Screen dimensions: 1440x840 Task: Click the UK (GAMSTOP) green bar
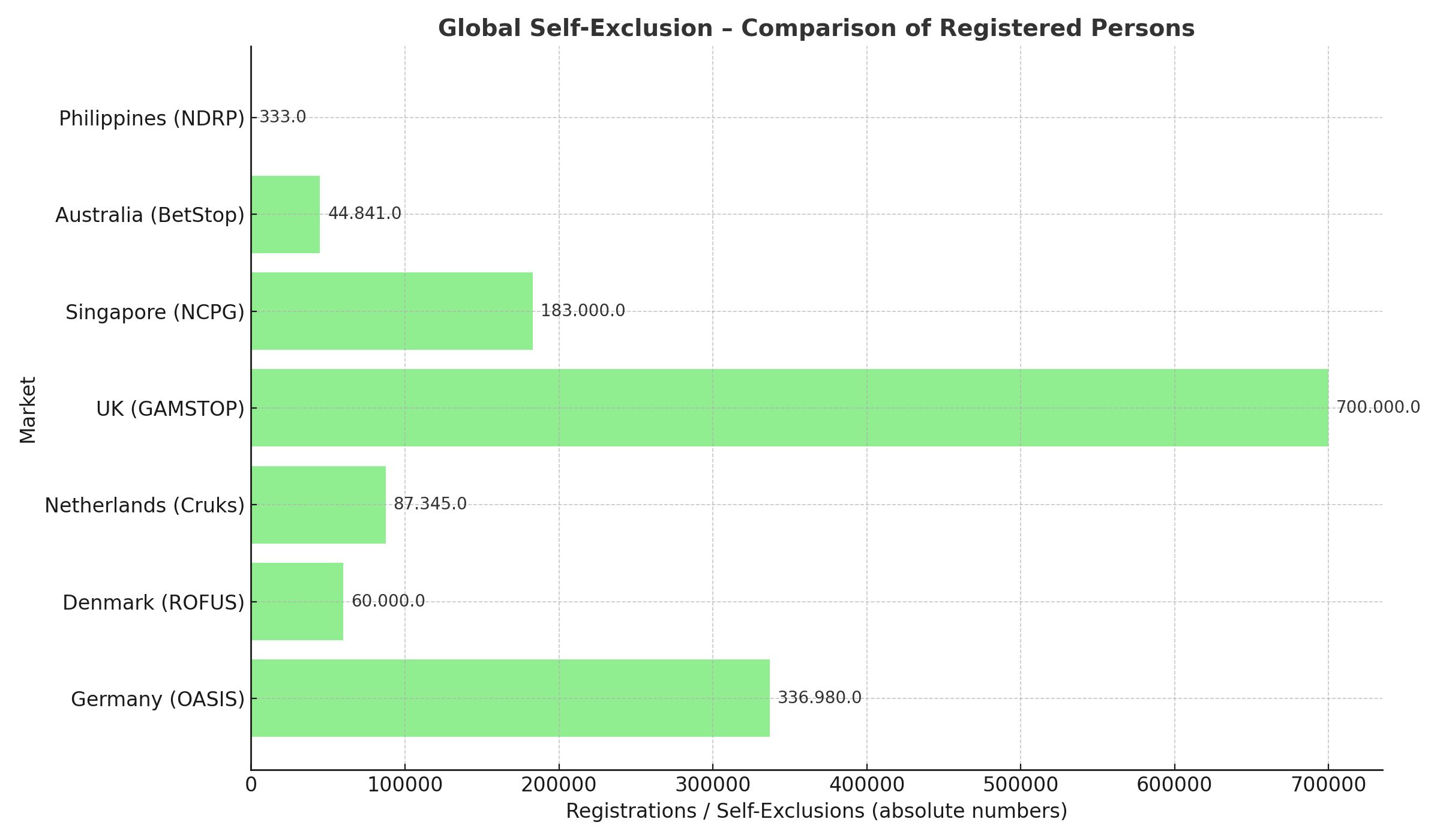coord(789,408)
